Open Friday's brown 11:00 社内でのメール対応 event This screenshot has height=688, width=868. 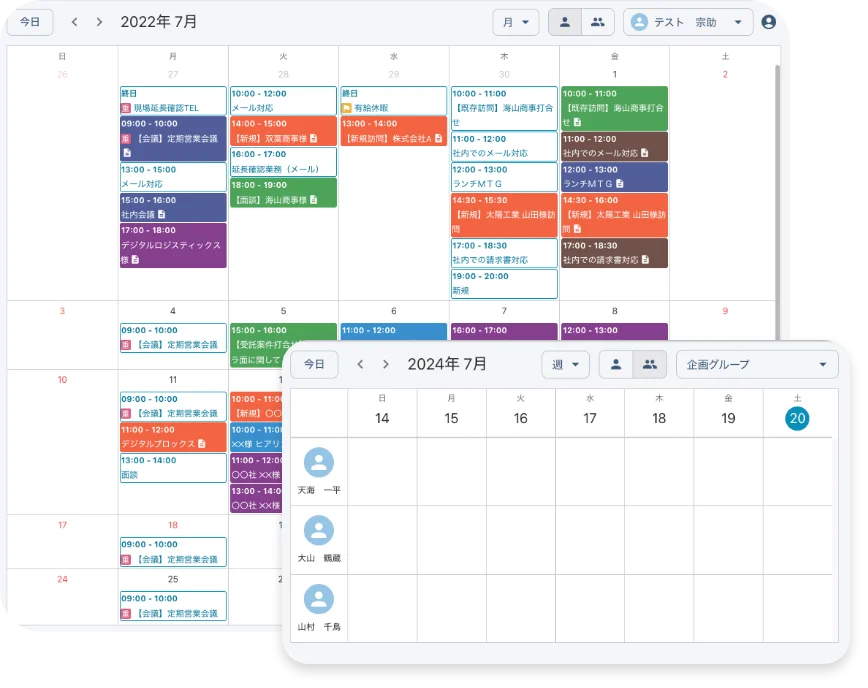pos(614,146)
